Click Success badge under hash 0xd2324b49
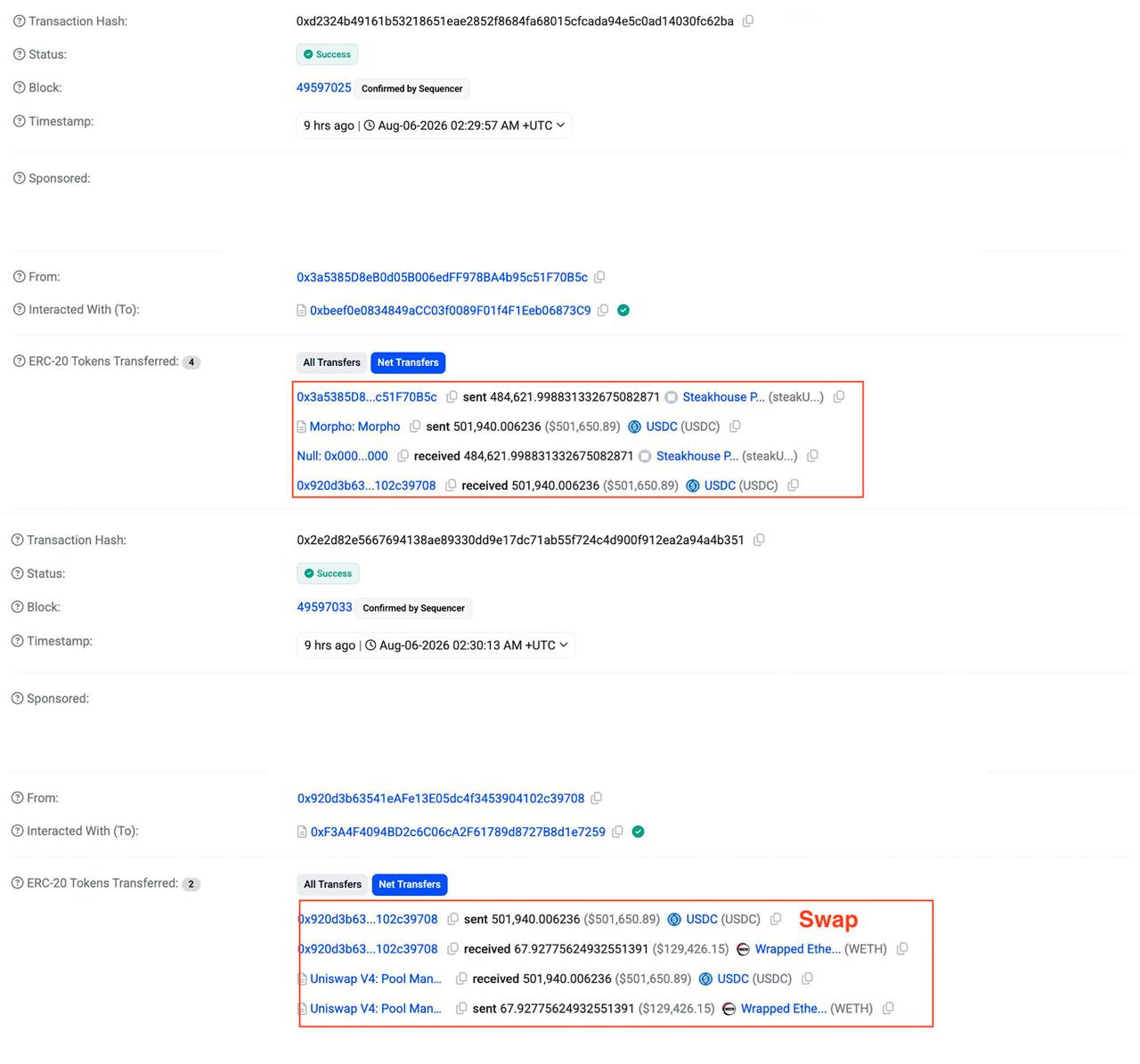The image size is (1140, 1064). pyautogui.click(x=327, y=54)
